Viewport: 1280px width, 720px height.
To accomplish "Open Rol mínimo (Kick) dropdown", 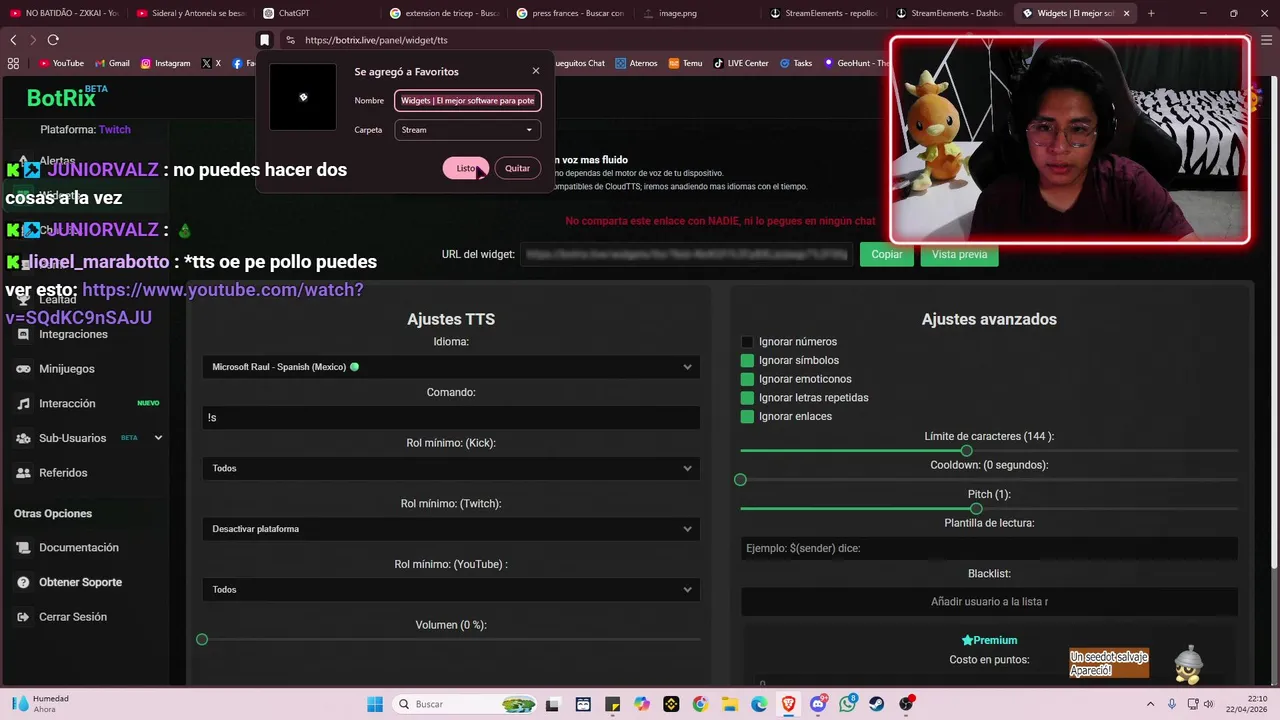I will pos(451,468).
